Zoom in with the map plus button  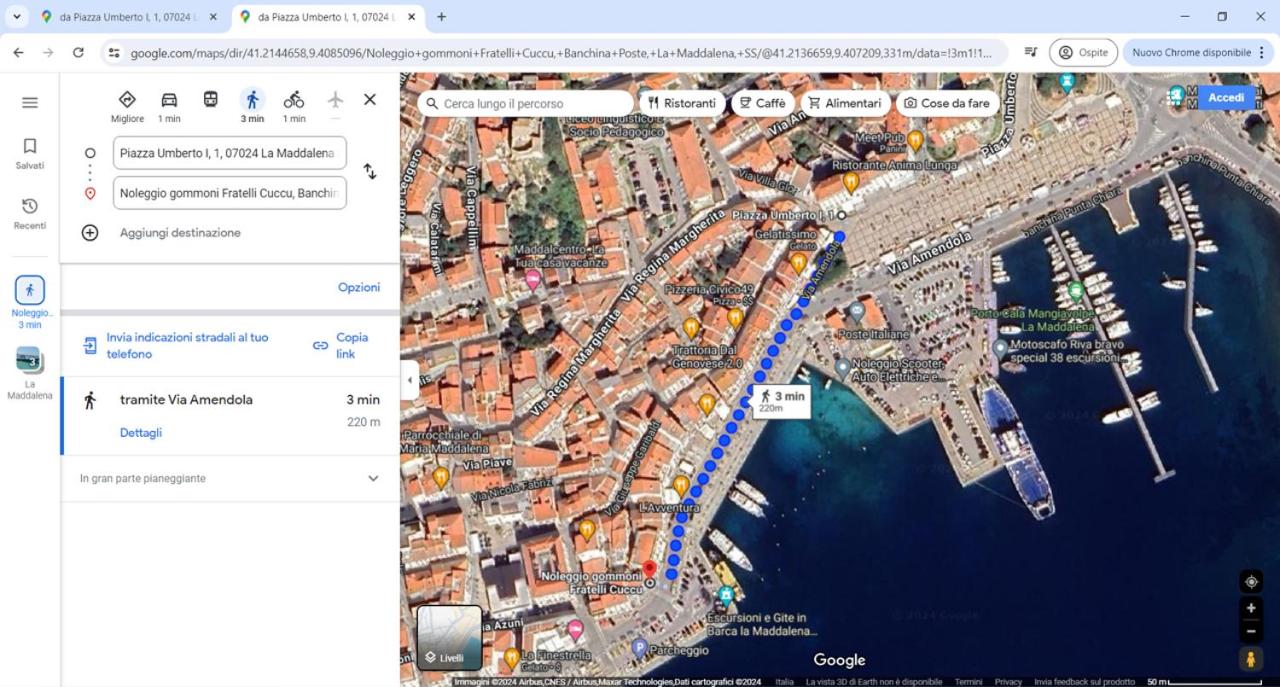point(1251,608)
